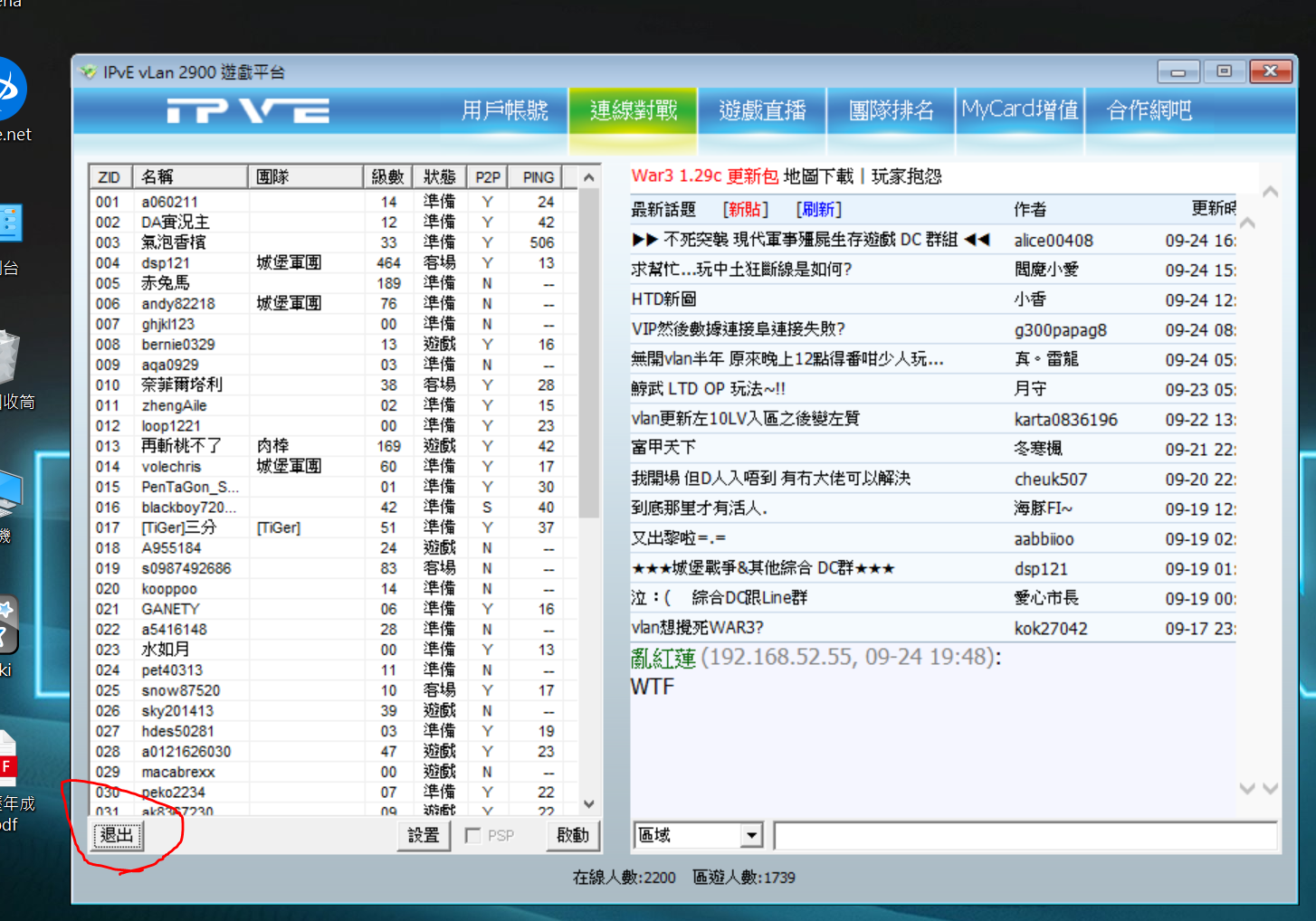Click the chat message input field
Screen dimensions: 1316x921
tap(1025, 836)
